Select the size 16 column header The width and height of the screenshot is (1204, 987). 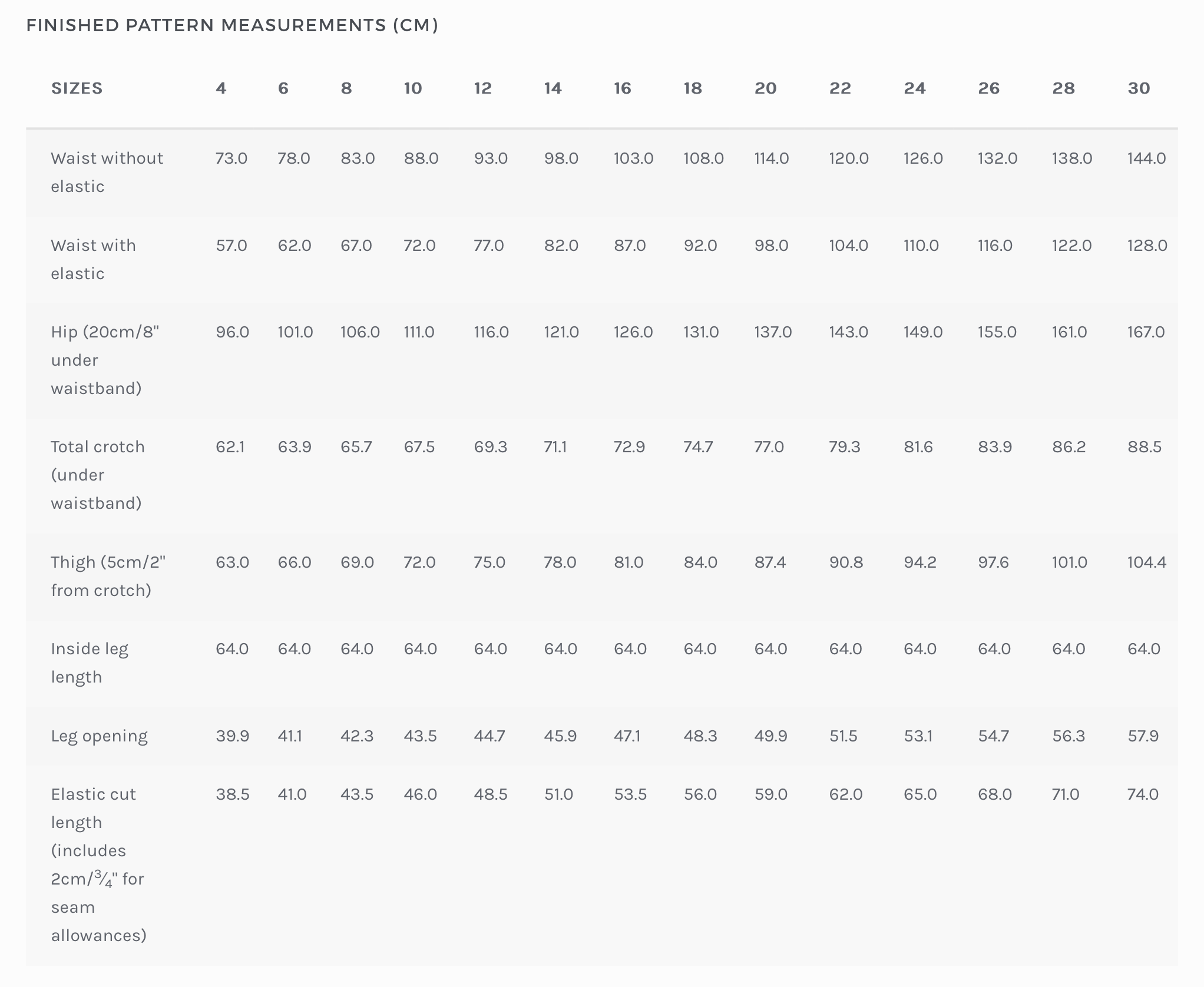622,88
